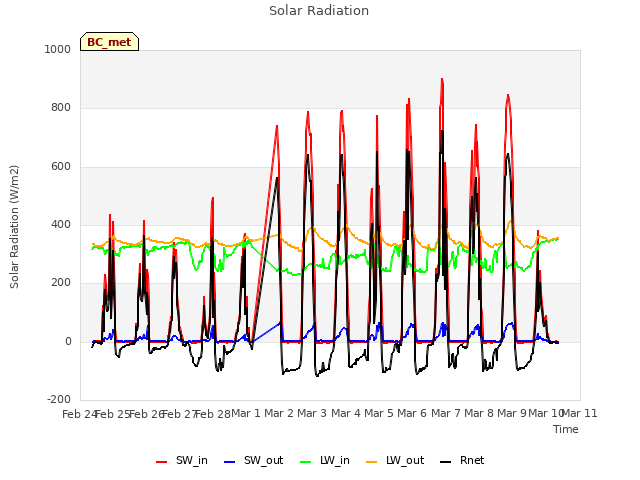This screenshot has width=640, height=480.
Task: Click the Mar 1 x-axis label
Action: pyautogui.click(x=246, y=413)
